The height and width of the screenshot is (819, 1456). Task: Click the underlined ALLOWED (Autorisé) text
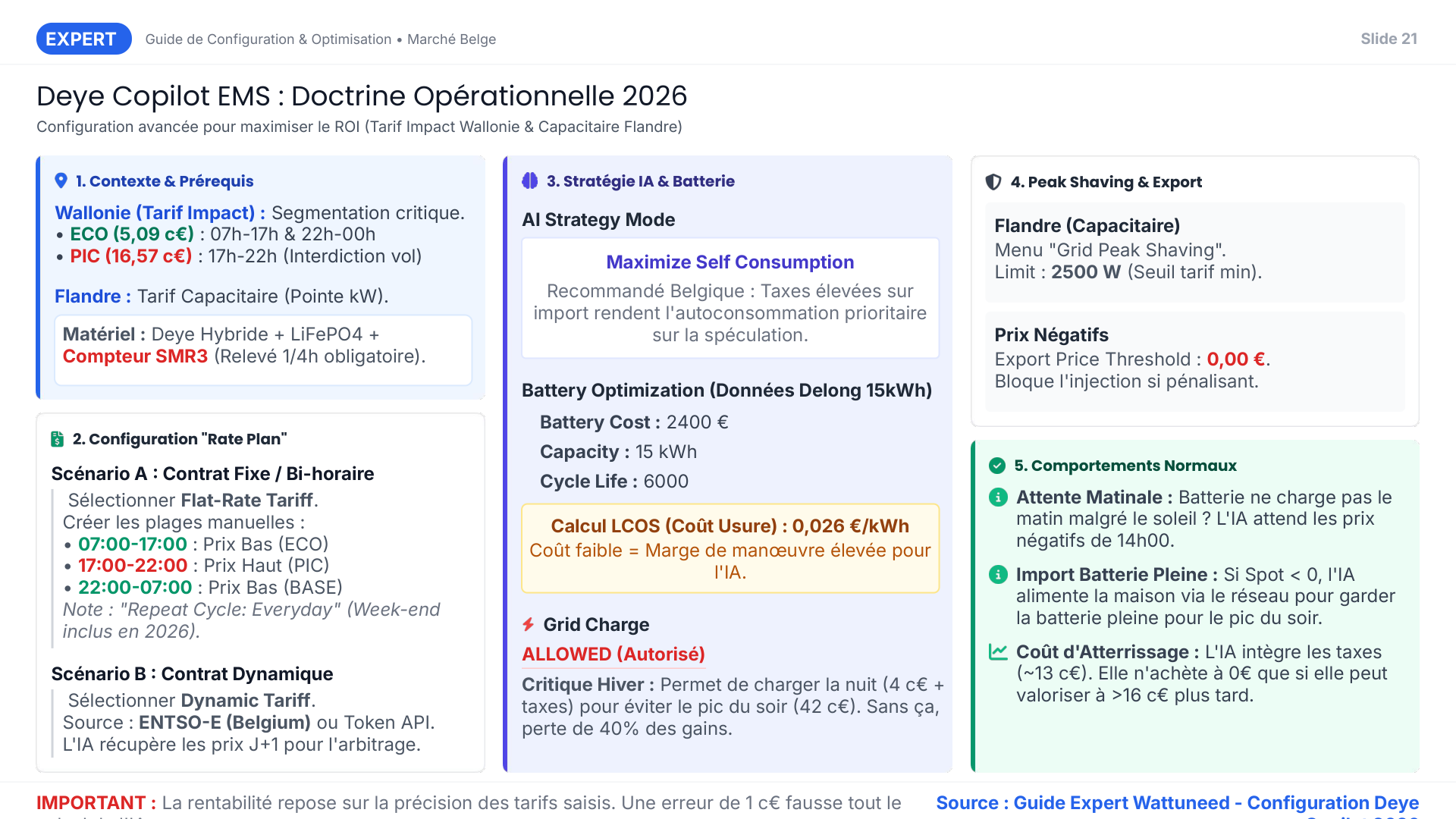click(613, 654)
